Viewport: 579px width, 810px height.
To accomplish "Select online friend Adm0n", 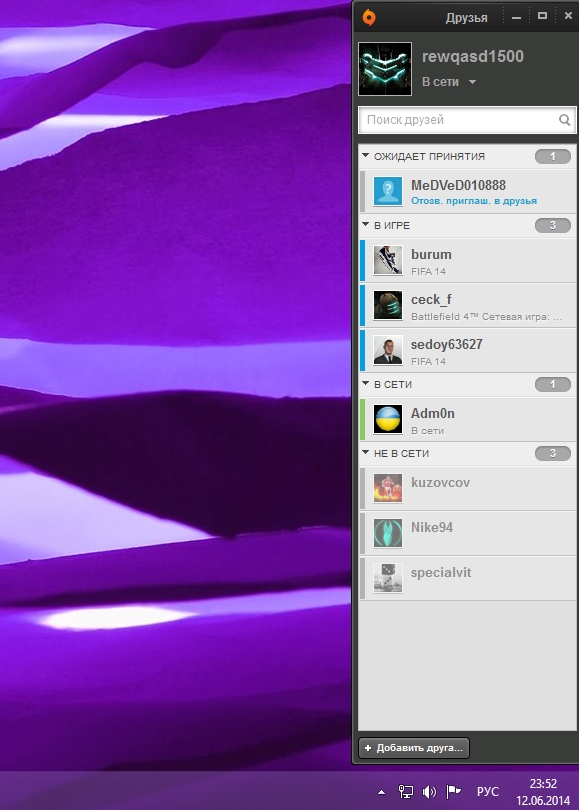I will click(468, 419).
